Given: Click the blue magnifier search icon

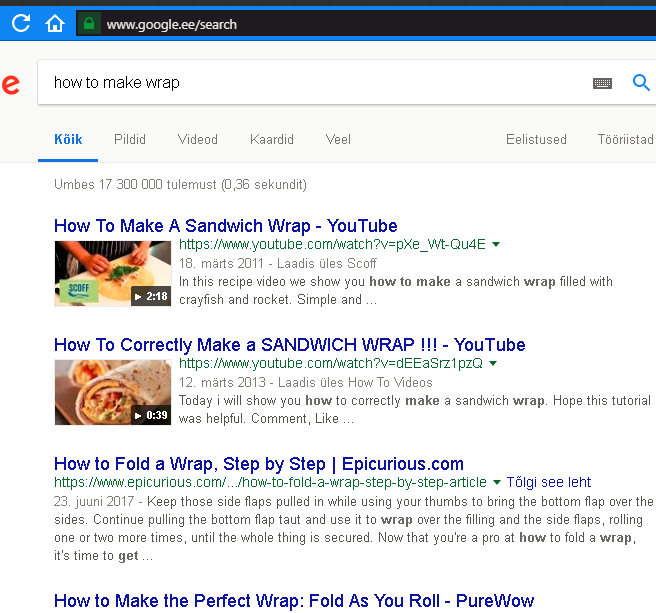Looking at the screenshot, I should (x=641, y=82).
